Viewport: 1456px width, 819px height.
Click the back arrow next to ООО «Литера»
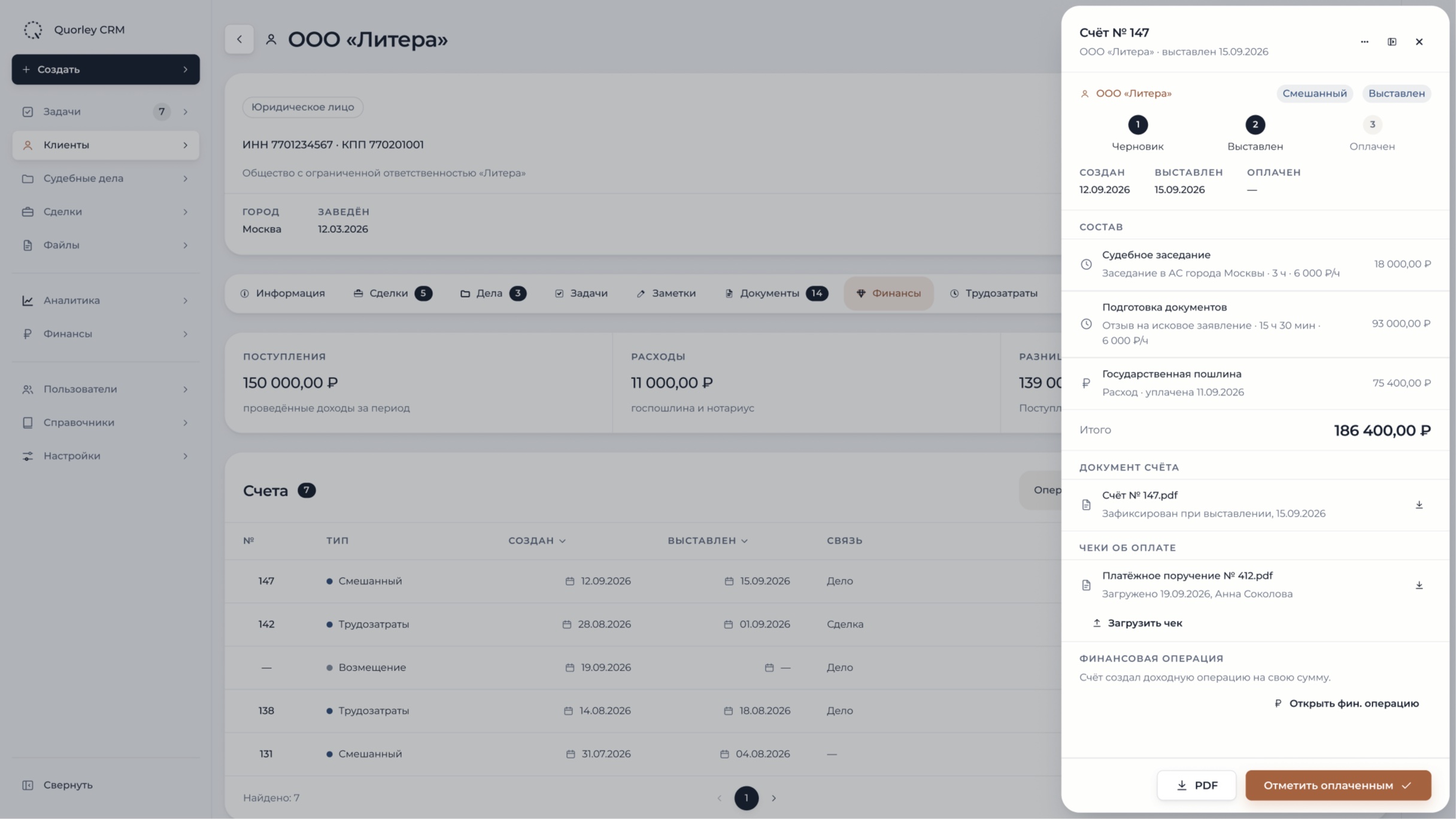[x=239, y=40]
